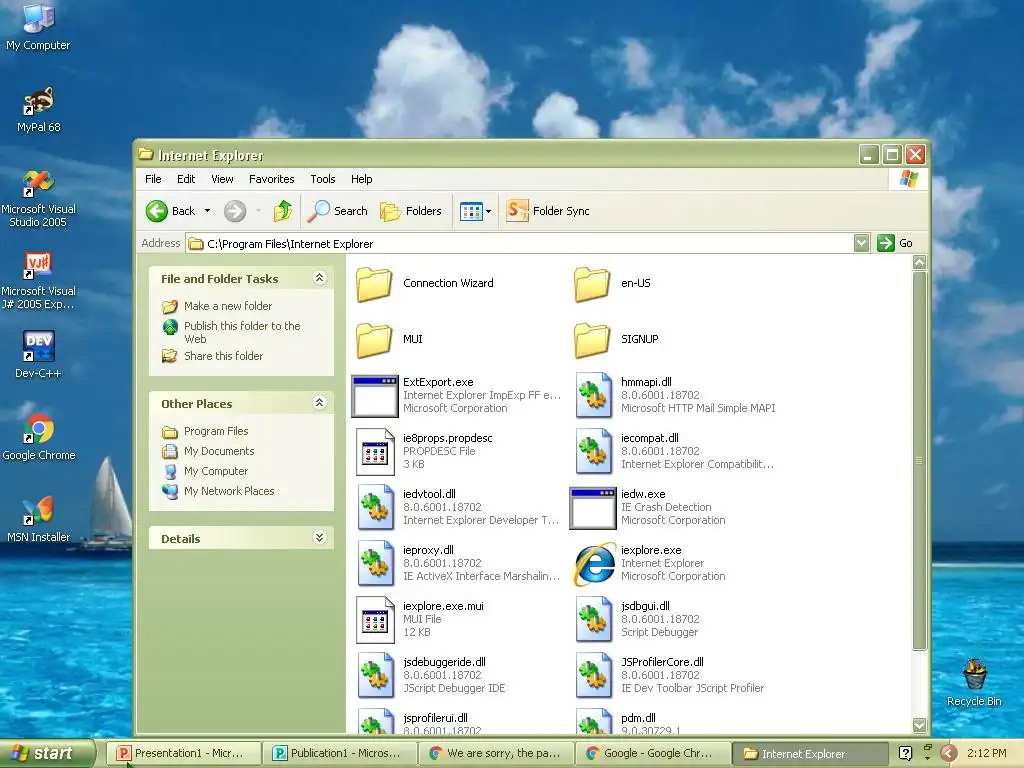Open the File menu
This screenshot has width=1024, height=768.
[x=153, y=179]
